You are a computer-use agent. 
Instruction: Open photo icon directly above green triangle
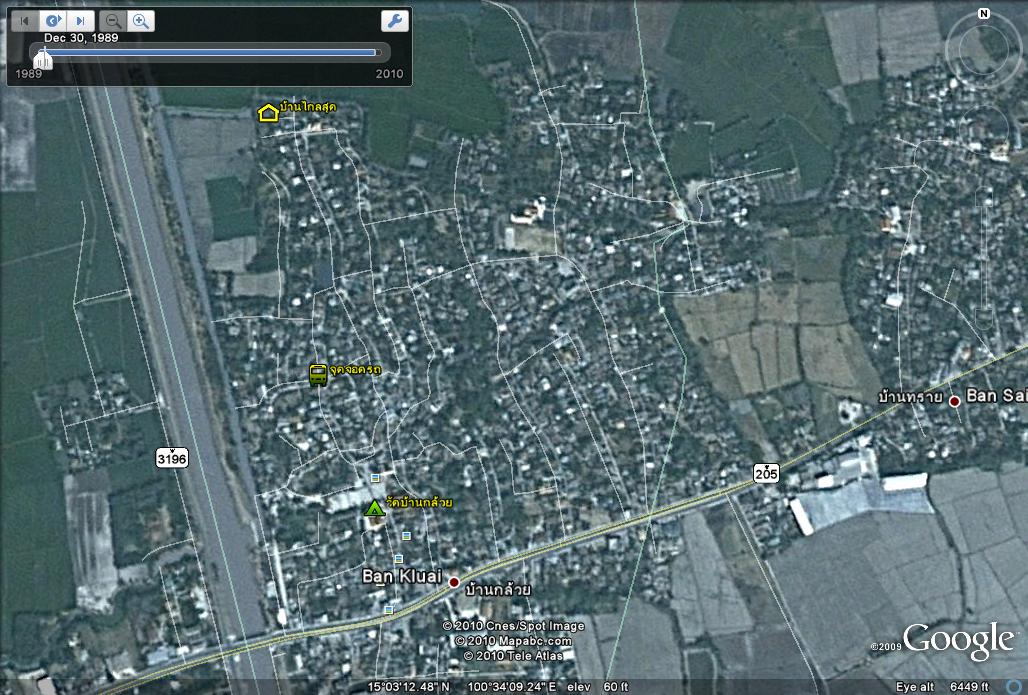click(x=375, y=478)
